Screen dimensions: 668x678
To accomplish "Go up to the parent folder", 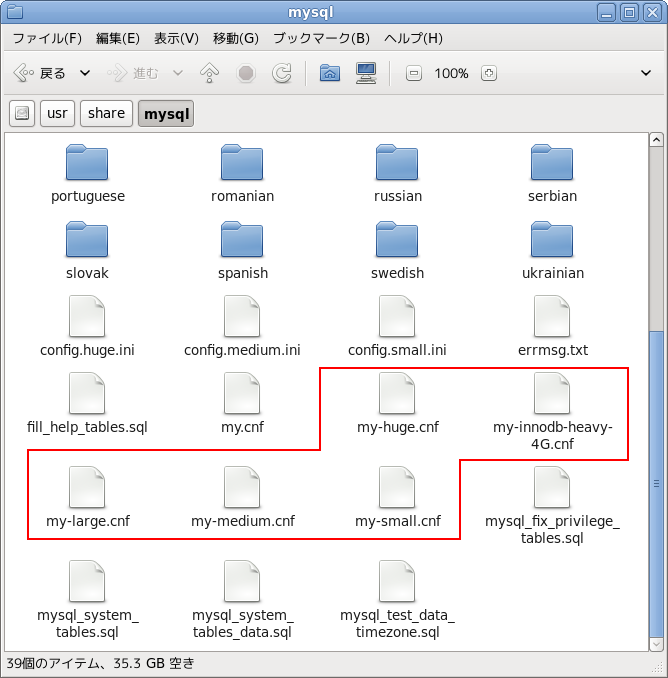I will 209,73.
